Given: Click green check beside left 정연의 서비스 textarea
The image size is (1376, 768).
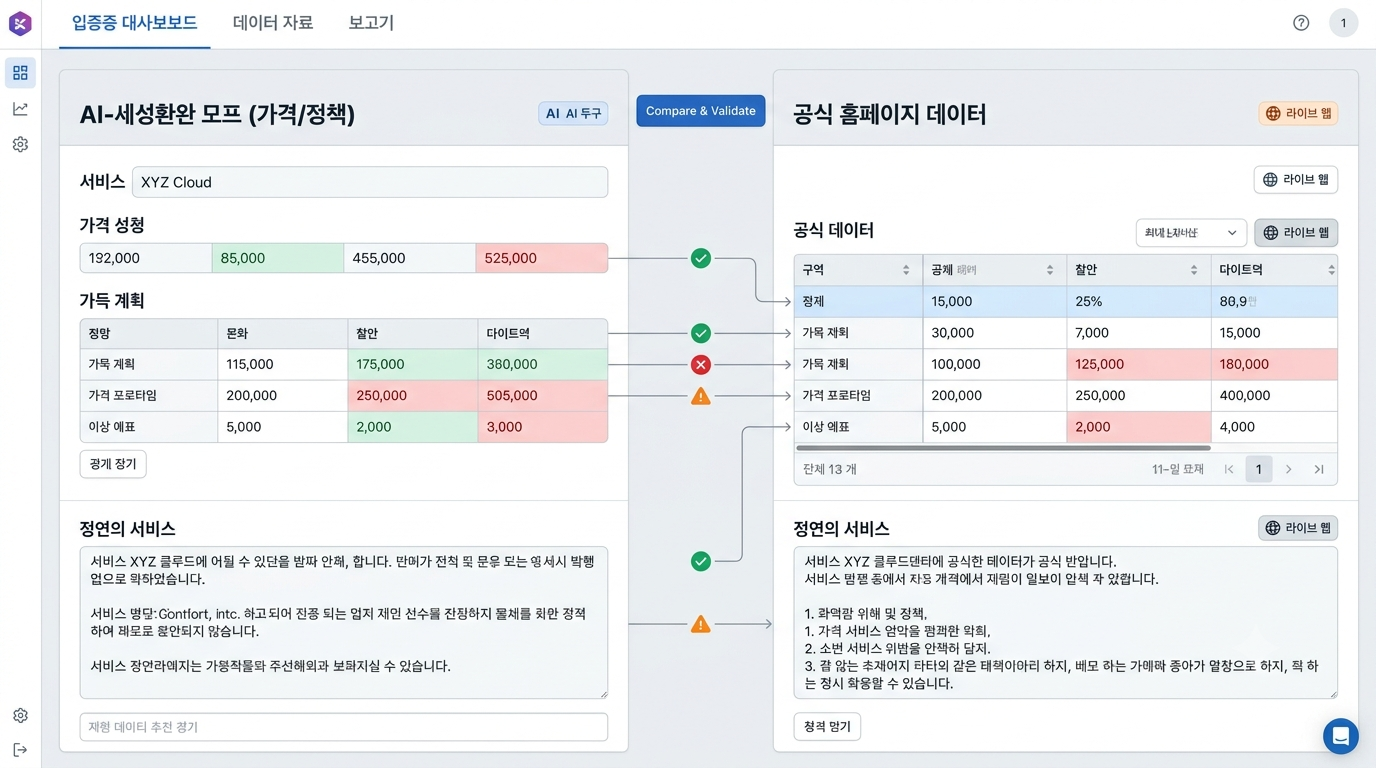Looking at the screenshot, I should pyautogui.click(x=701, y=562).
